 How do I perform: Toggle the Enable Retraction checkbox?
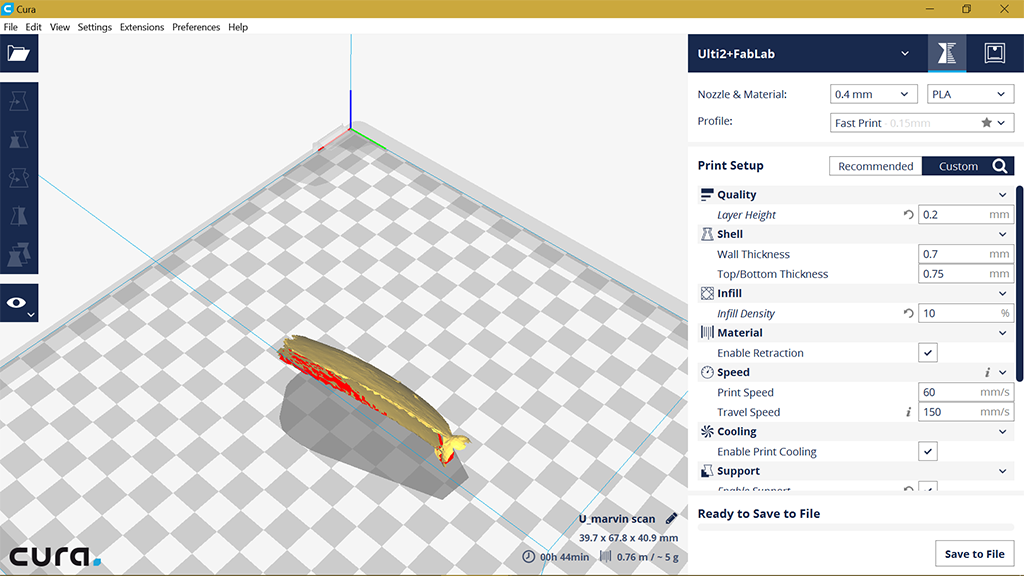click(927, 353)
